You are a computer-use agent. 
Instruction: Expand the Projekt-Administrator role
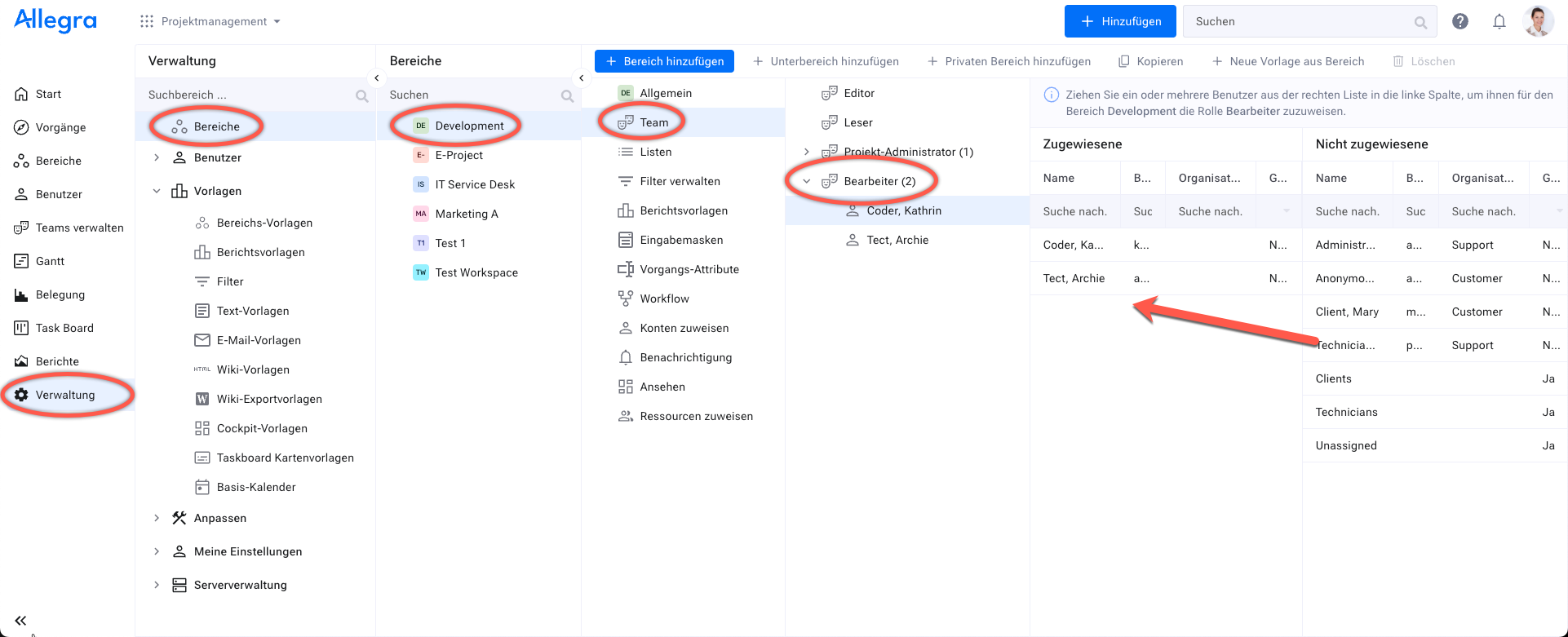click(x=807, y=152)
